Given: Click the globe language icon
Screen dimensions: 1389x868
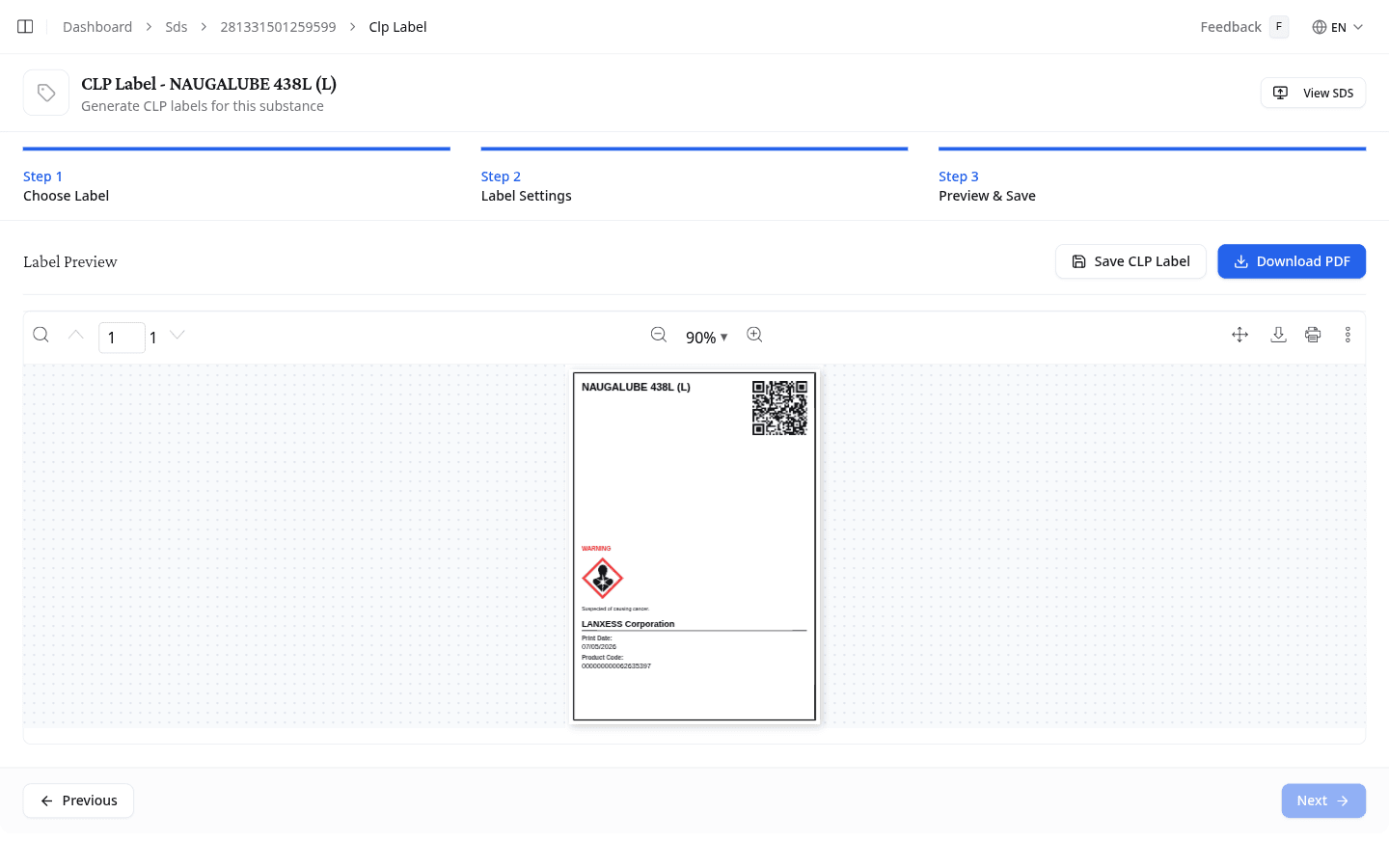Looking at the screenshot, I should [x=1320, y=27].
